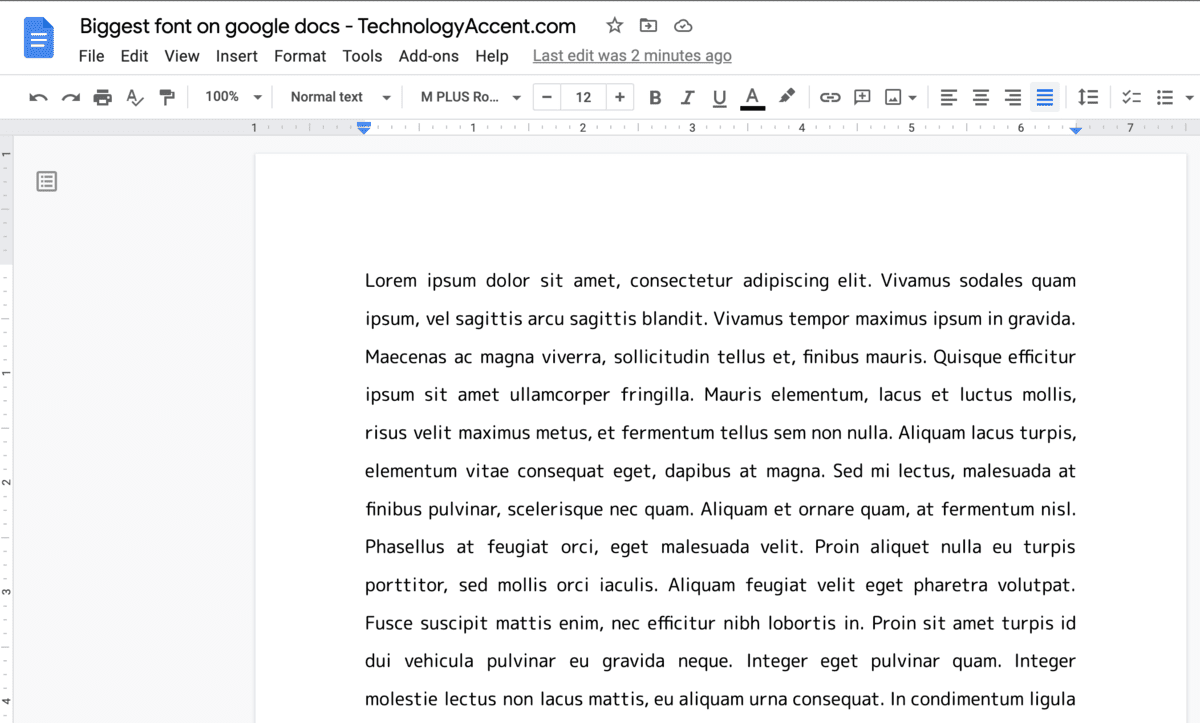The height and width of the screenshot is (723, 1200).
Task: Click the Undo icon
Action: point(38,96)
